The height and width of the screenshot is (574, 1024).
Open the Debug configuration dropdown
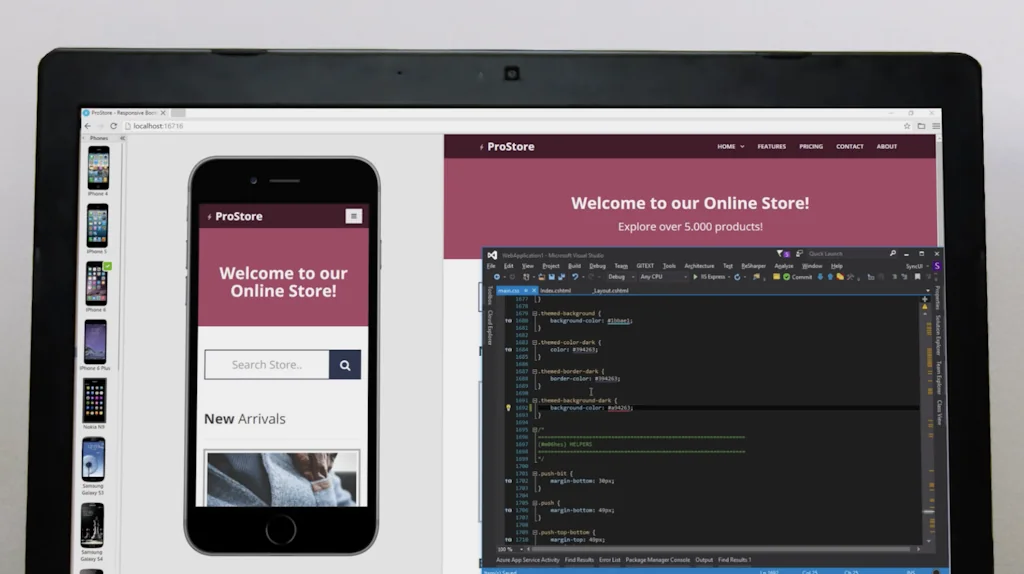coord(620,277)
